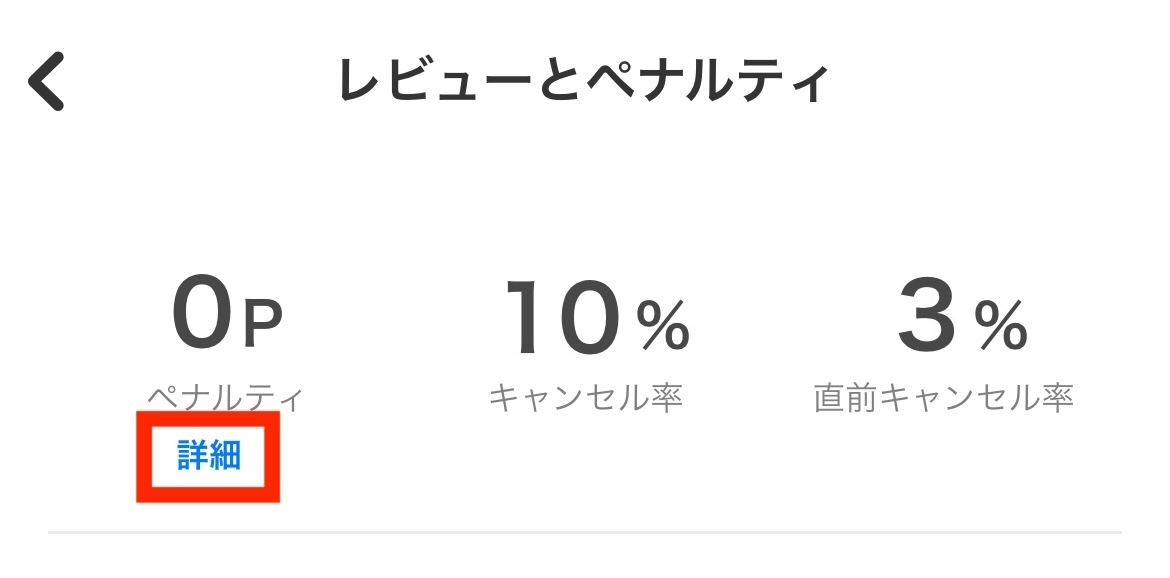Tap the large digit 0 in penalty
Image resolution: width=1170 pixels, height=578 pixels.
[201, 316]
